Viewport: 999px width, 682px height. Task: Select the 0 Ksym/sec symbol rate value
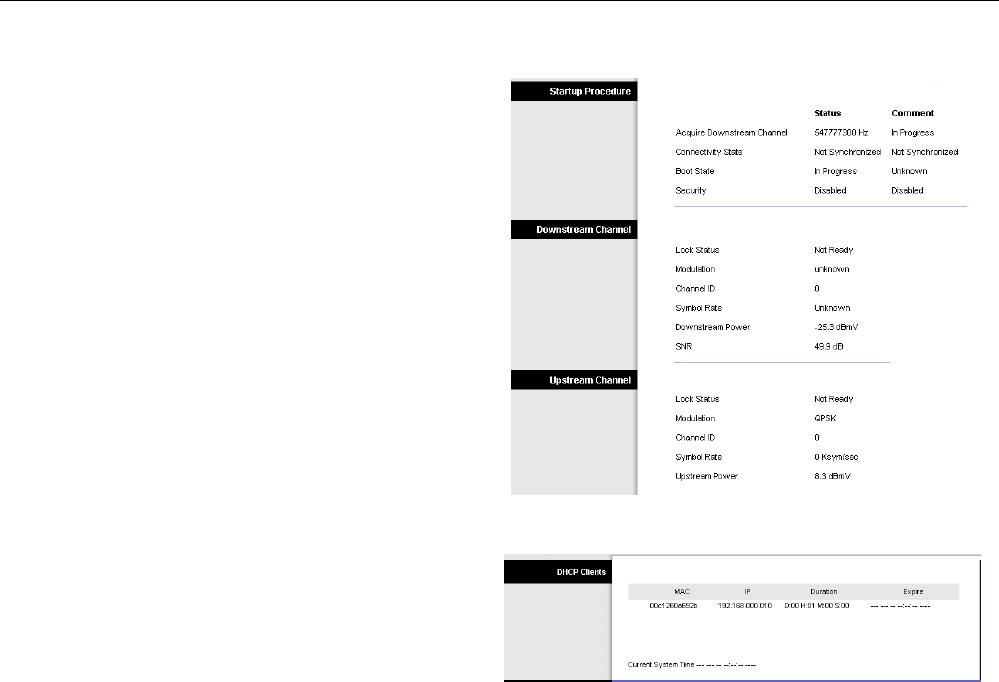(836, 457)
